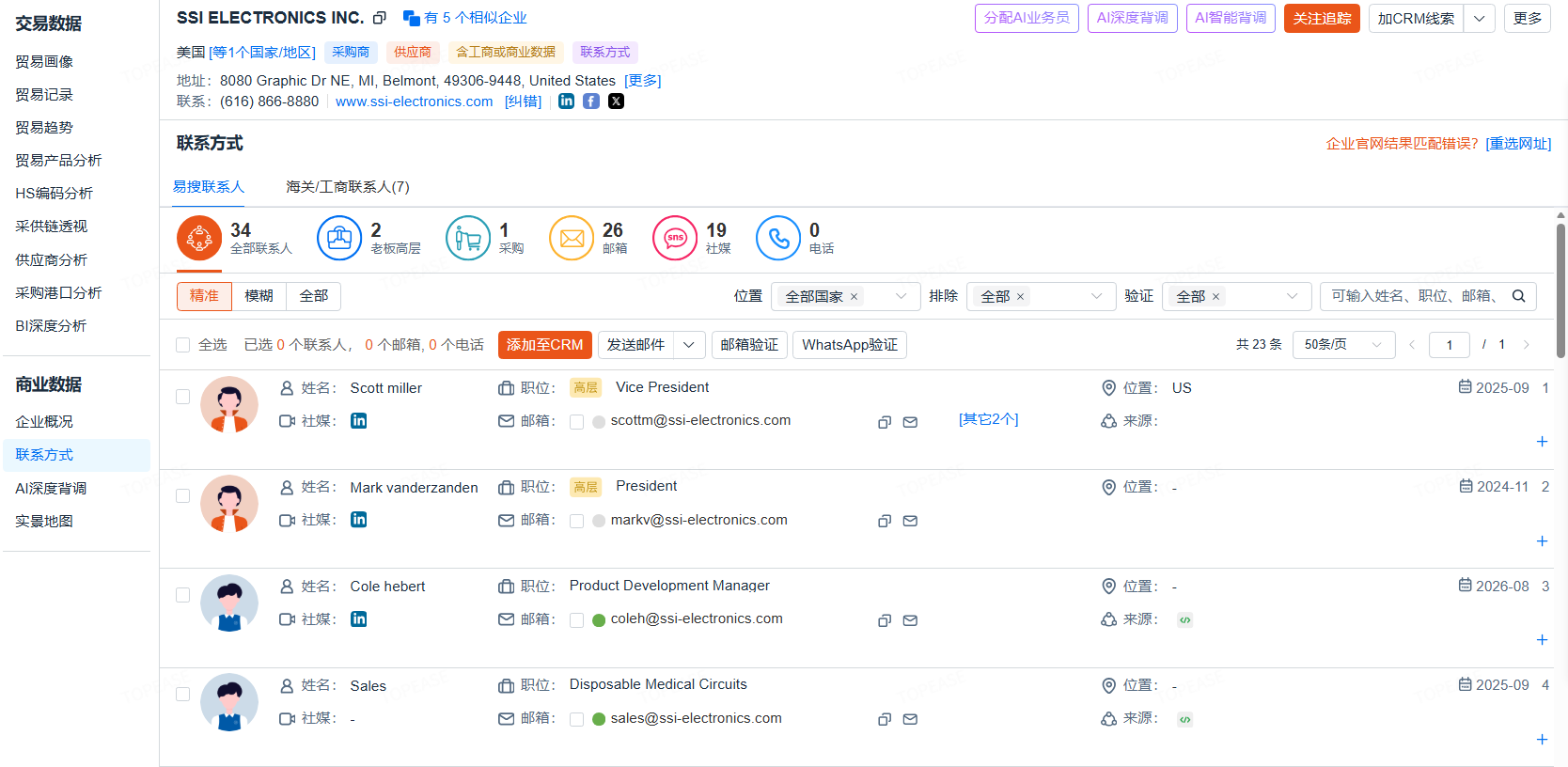Open 贸易画像 in the sidebar
The width and height of the screenshot is (1568, 767).
tap(44, 61)
